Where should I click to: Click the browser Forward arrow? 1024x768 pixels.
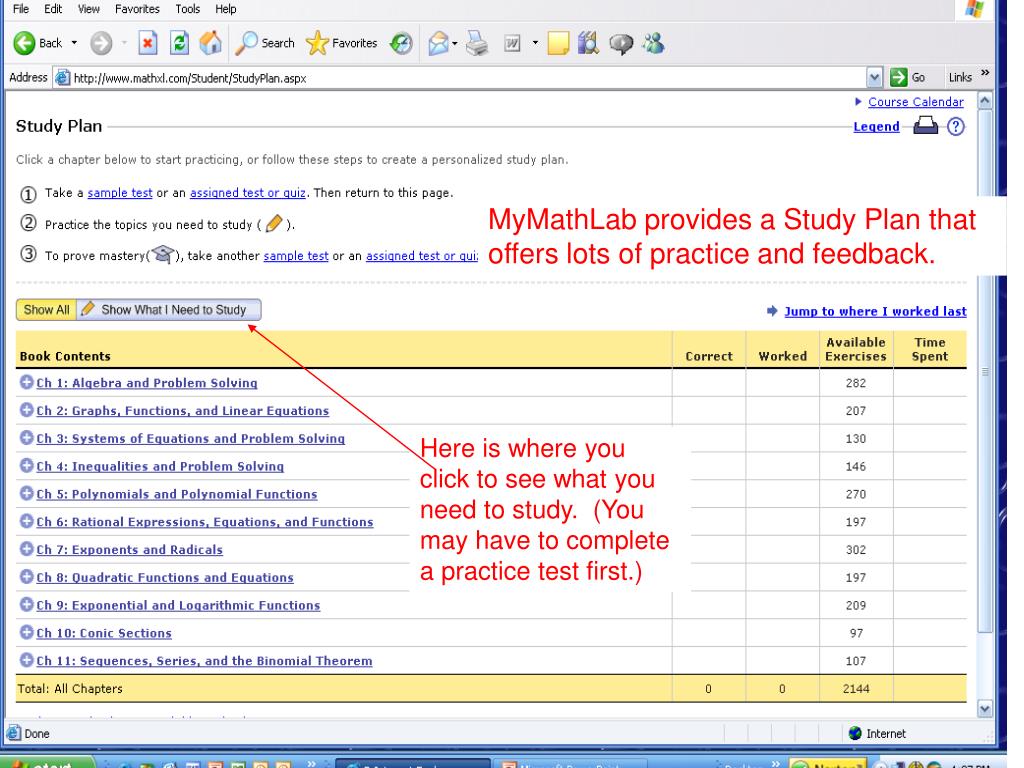[101, 43]
